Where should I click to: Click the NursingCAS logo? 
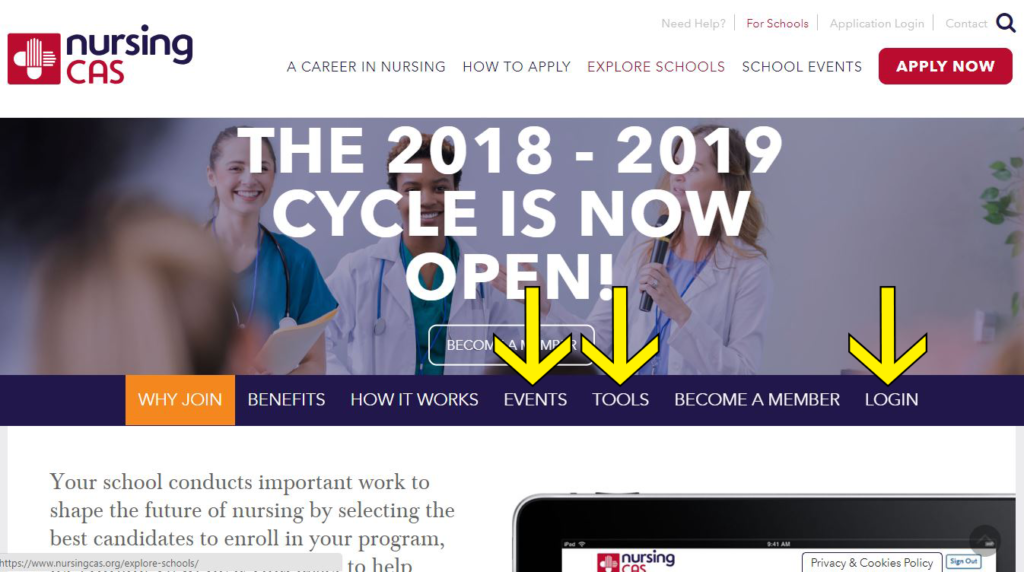(x=100, y=56)
